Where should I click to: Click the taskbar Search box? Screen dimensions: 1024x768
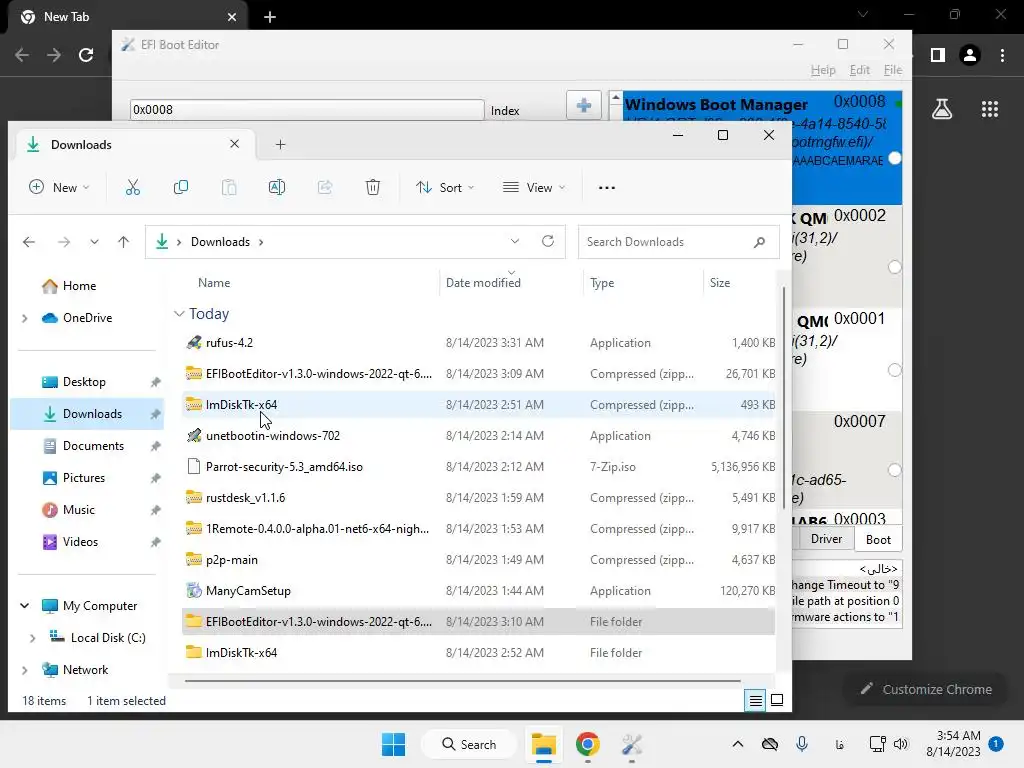click(470, 744)
